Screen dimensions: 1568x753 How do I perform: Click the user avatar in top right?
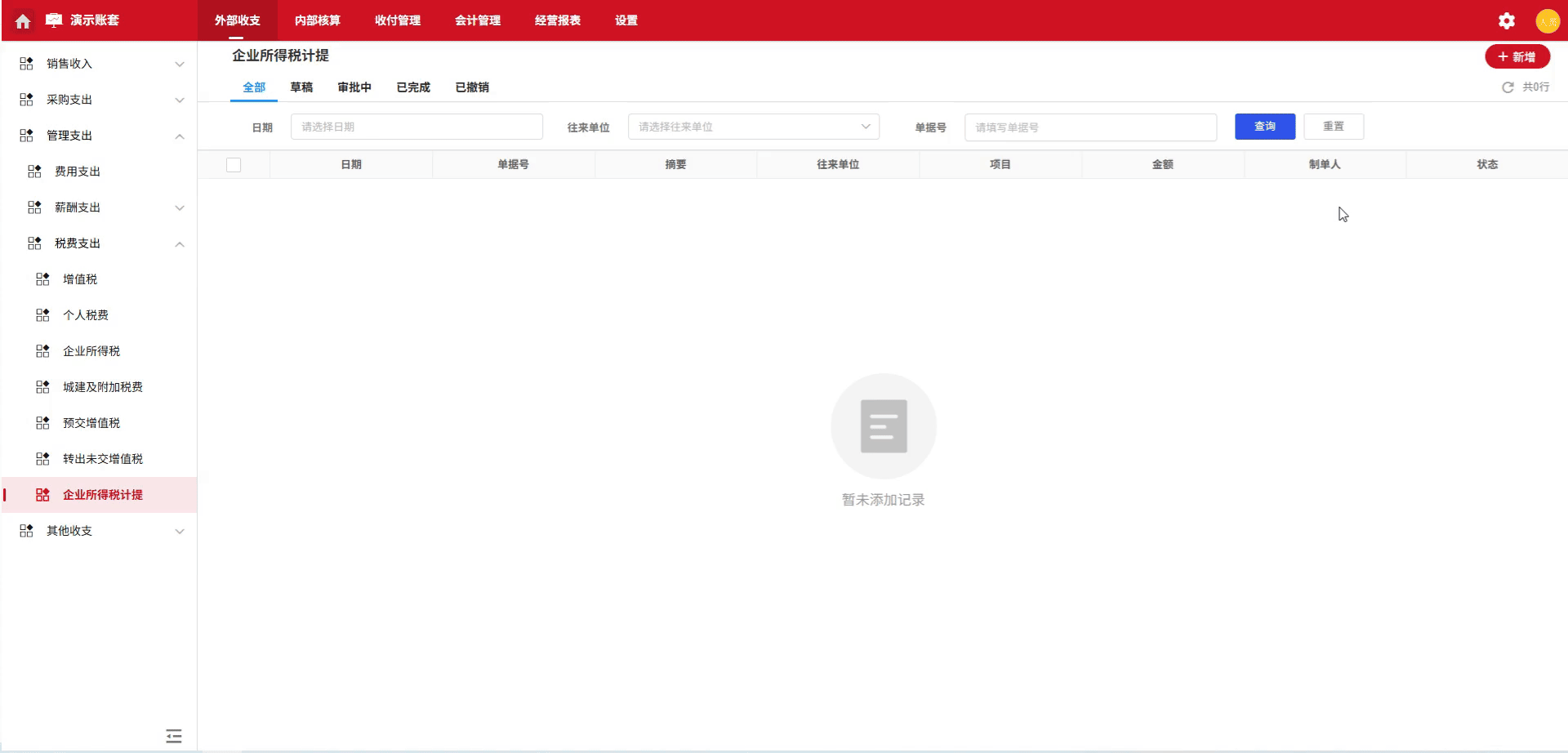pyautogui.click(x=1548, y=21)
